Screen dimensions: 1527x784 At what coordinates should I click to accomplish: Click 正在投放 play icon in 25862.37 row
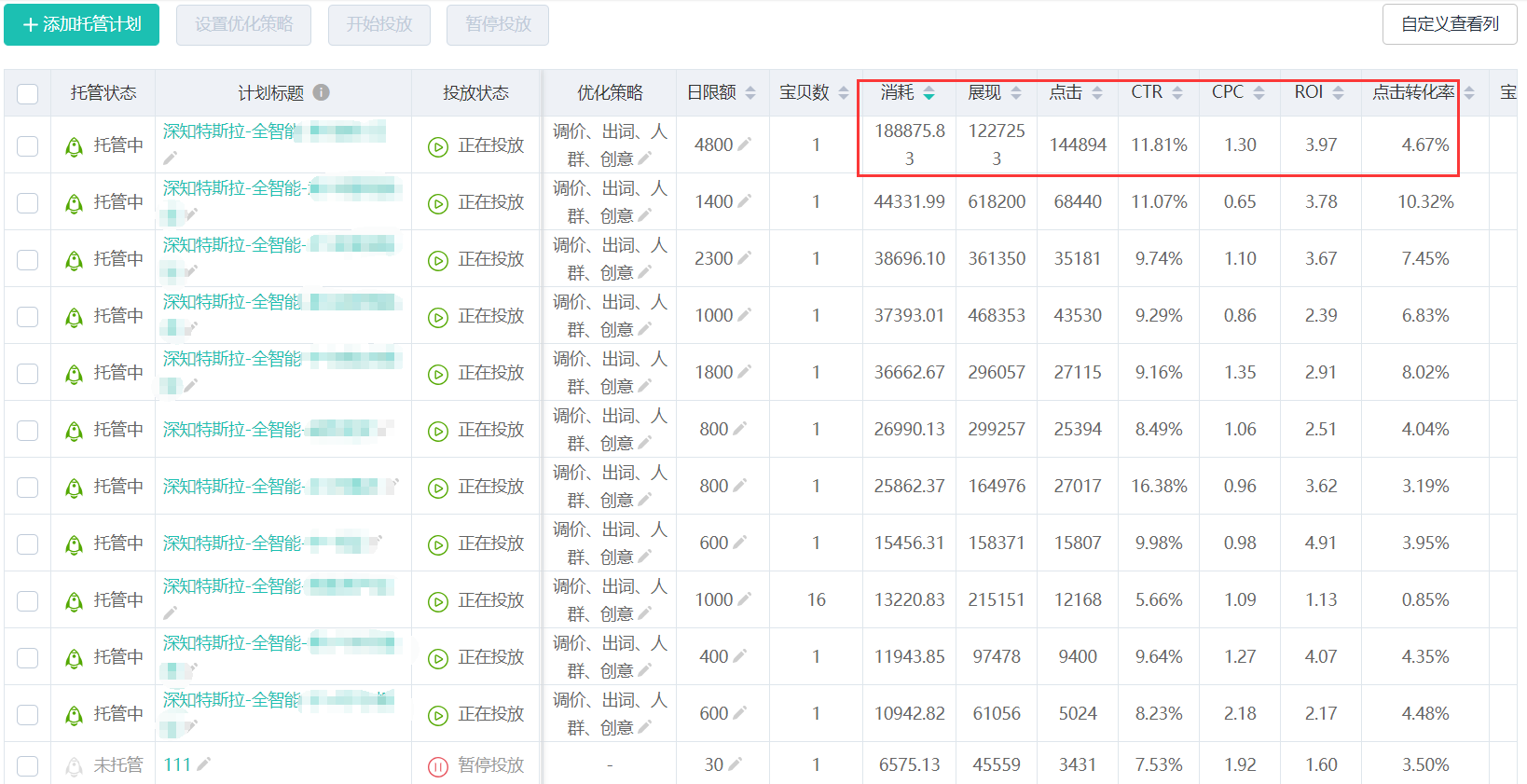click(x=438, y=488)
